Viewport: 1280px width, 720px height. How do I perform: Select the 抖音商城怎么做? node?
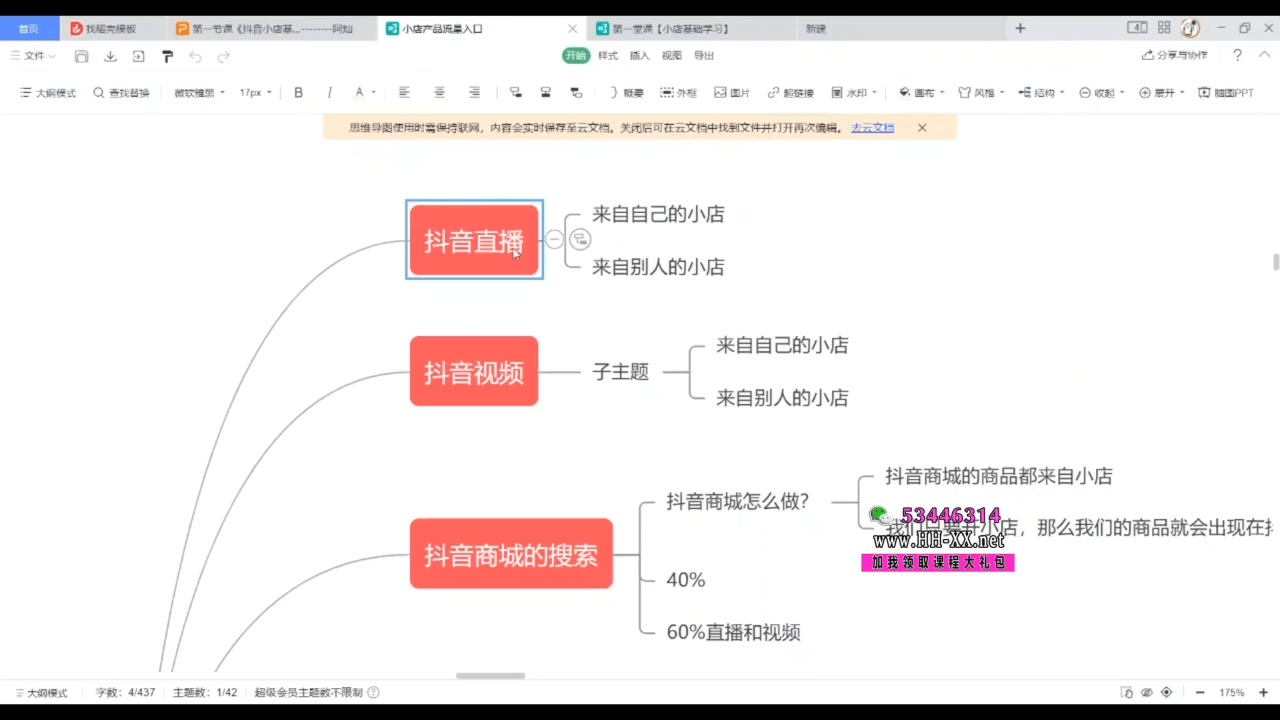[x=738, y=502]
